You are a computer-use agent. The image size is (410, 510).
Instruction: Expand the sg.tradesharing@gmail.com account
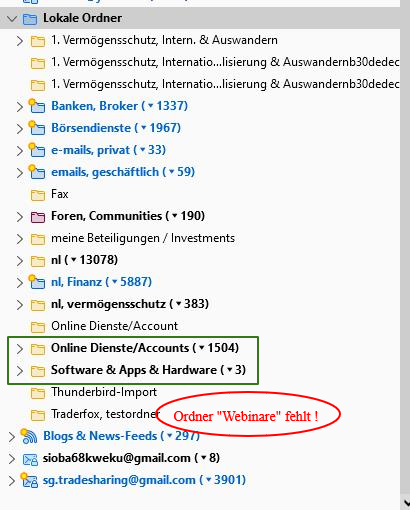click(x=12, y=481)
